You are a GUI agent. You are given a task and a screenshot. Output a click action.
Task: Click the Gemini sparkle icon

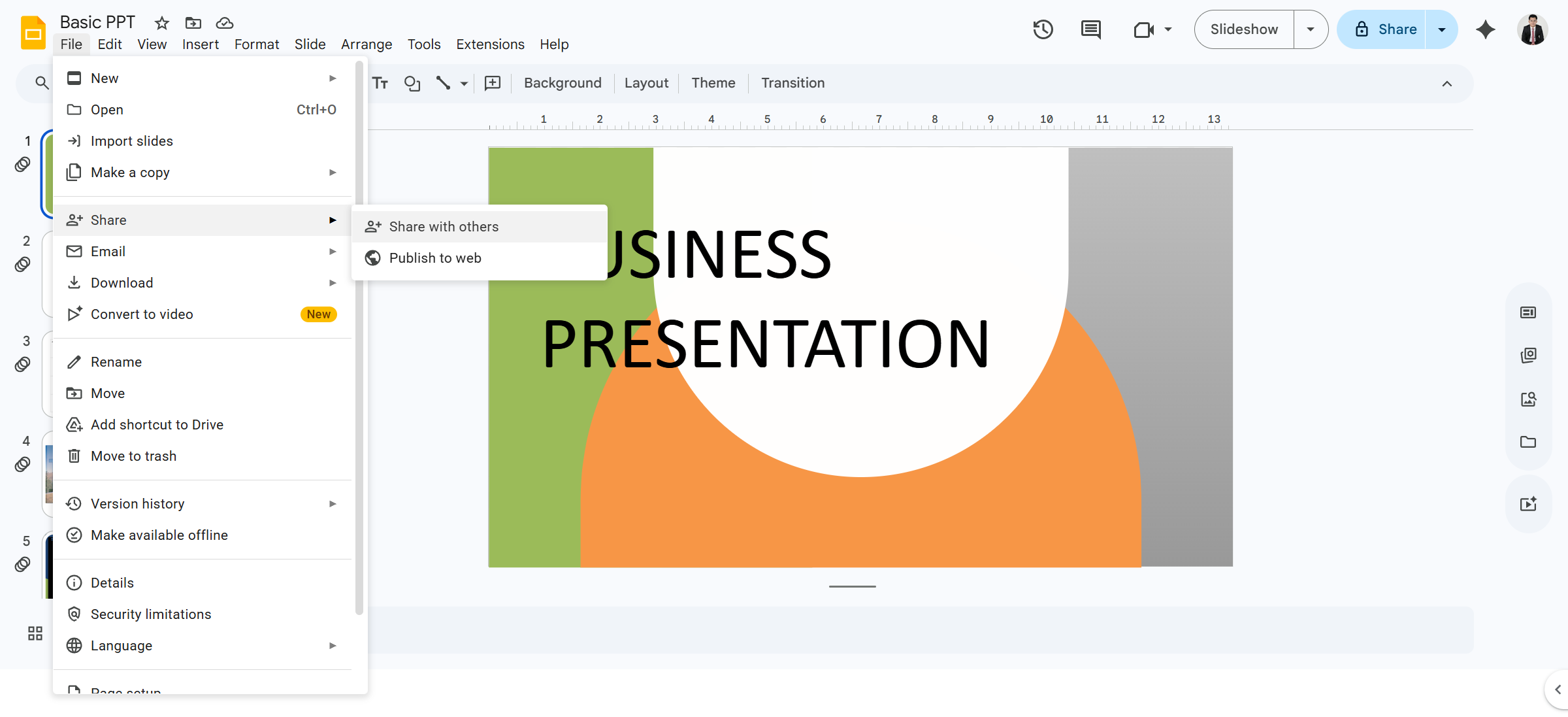1485,29
